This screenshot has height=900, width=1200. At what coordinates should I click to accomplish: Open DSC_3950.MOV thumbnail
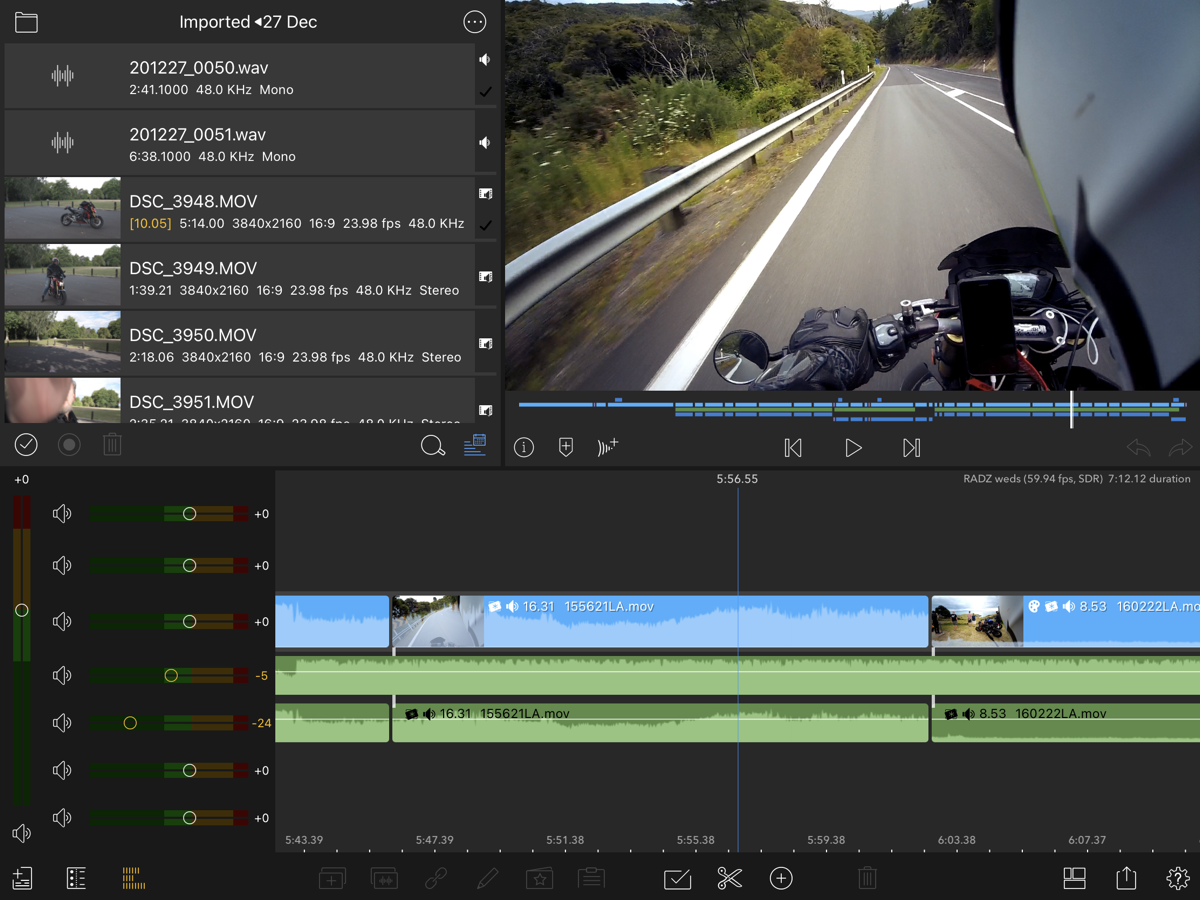[x=62, y=343]
